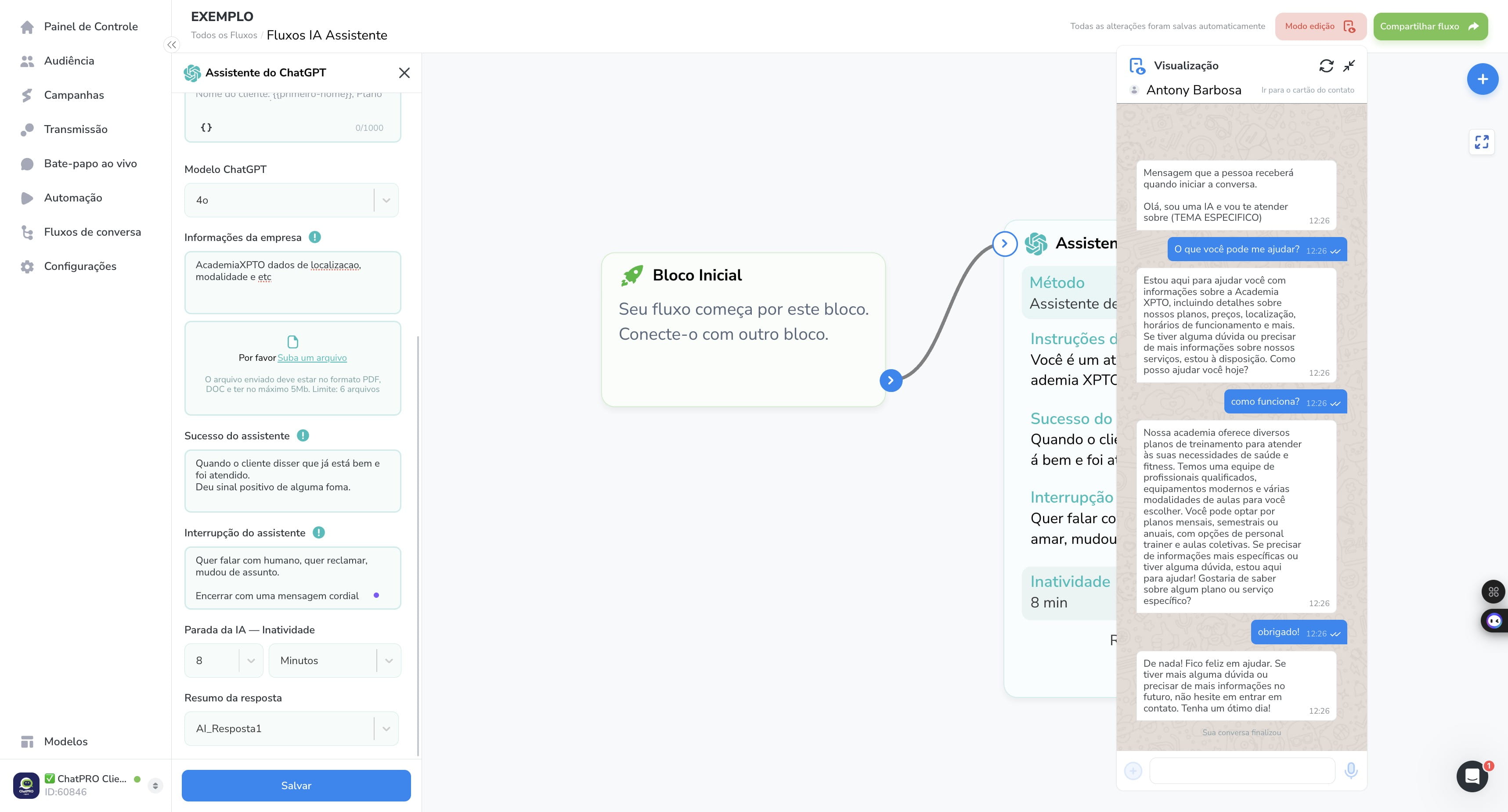Screen dimensions: 1508x812
Task: Open the support chat widget
Action: point(1472,776)
